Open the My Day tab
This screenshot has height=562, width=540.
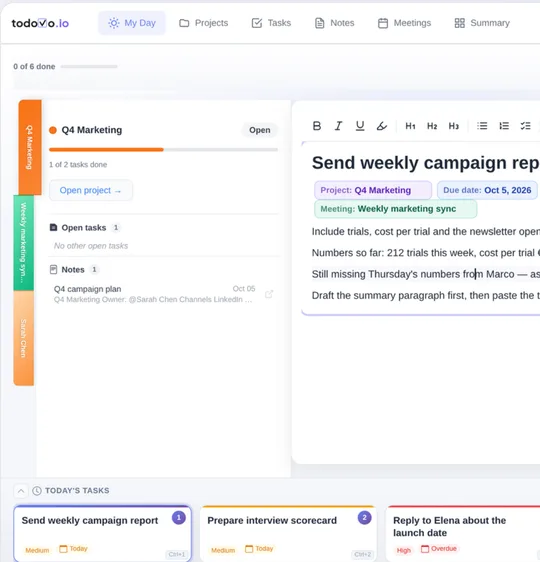click(132, 23)
